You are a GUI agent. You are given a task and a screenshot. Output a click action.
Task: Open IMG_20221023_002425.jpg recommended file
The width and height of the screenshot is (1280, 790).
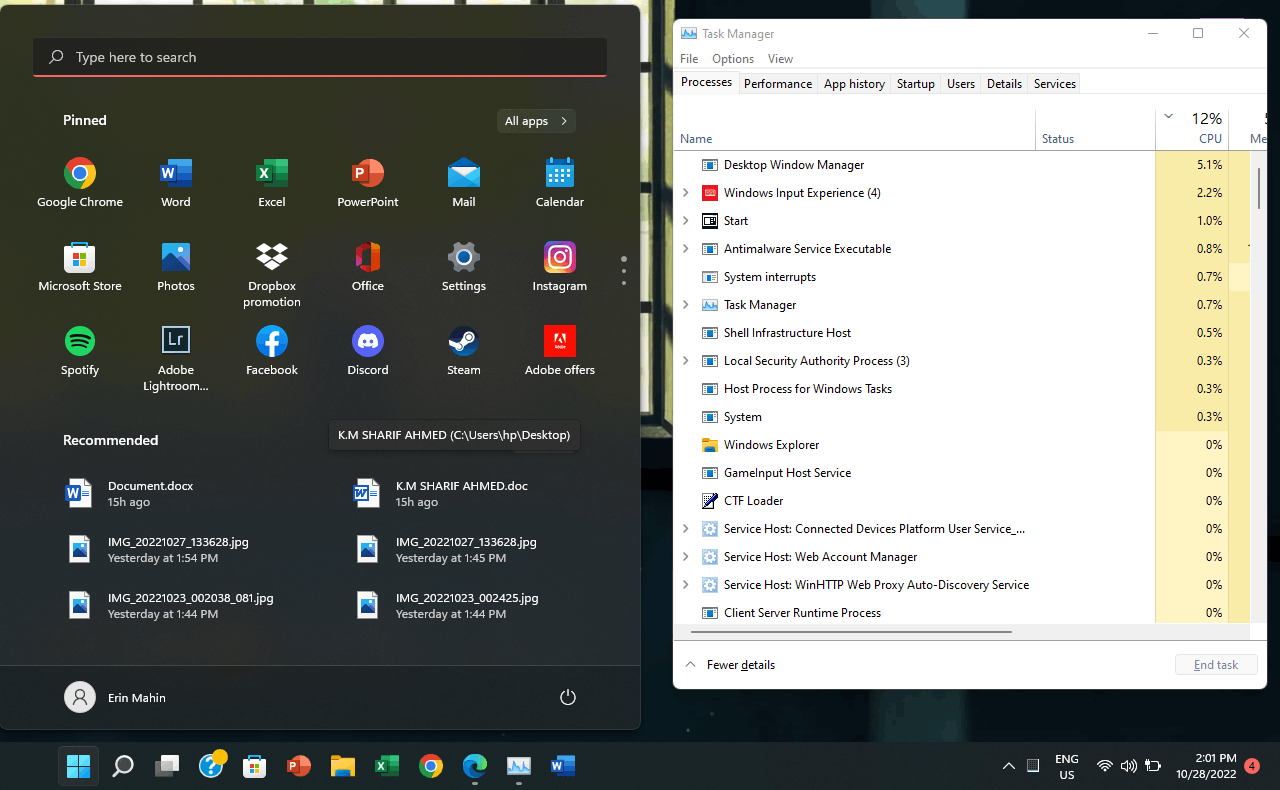(x=447, y=605)
